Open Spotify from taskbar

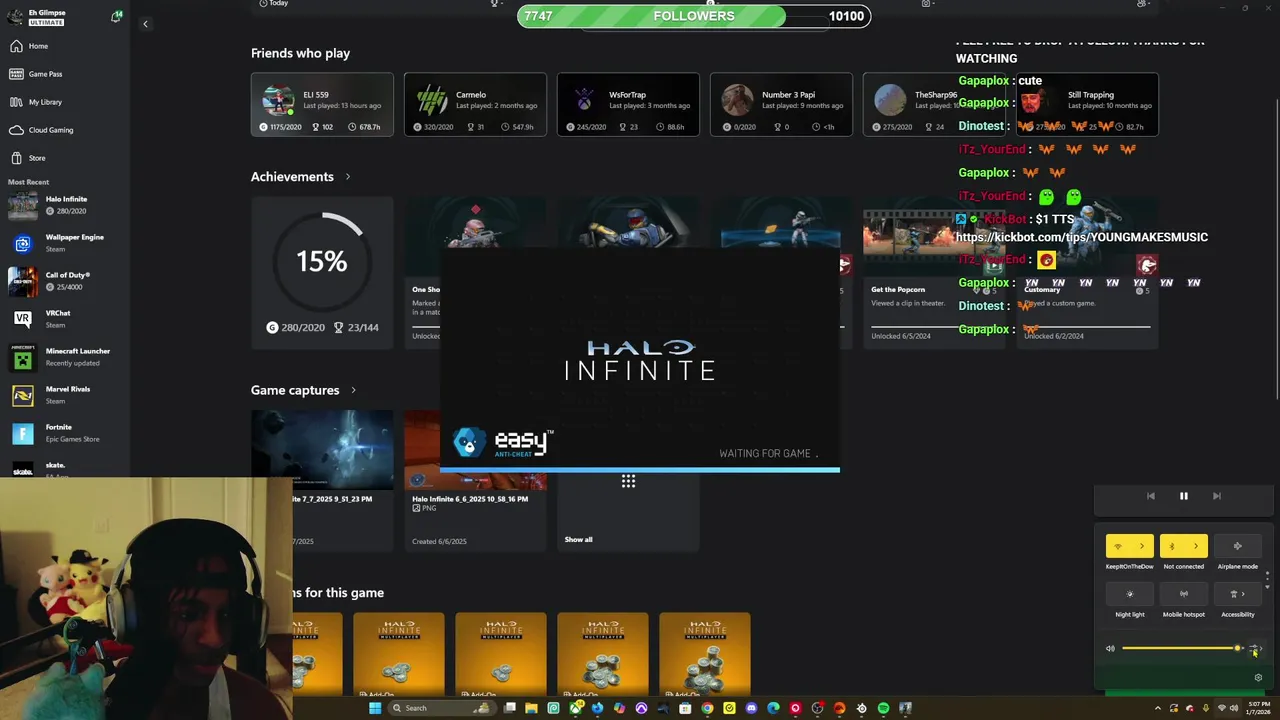coord(883,708)
